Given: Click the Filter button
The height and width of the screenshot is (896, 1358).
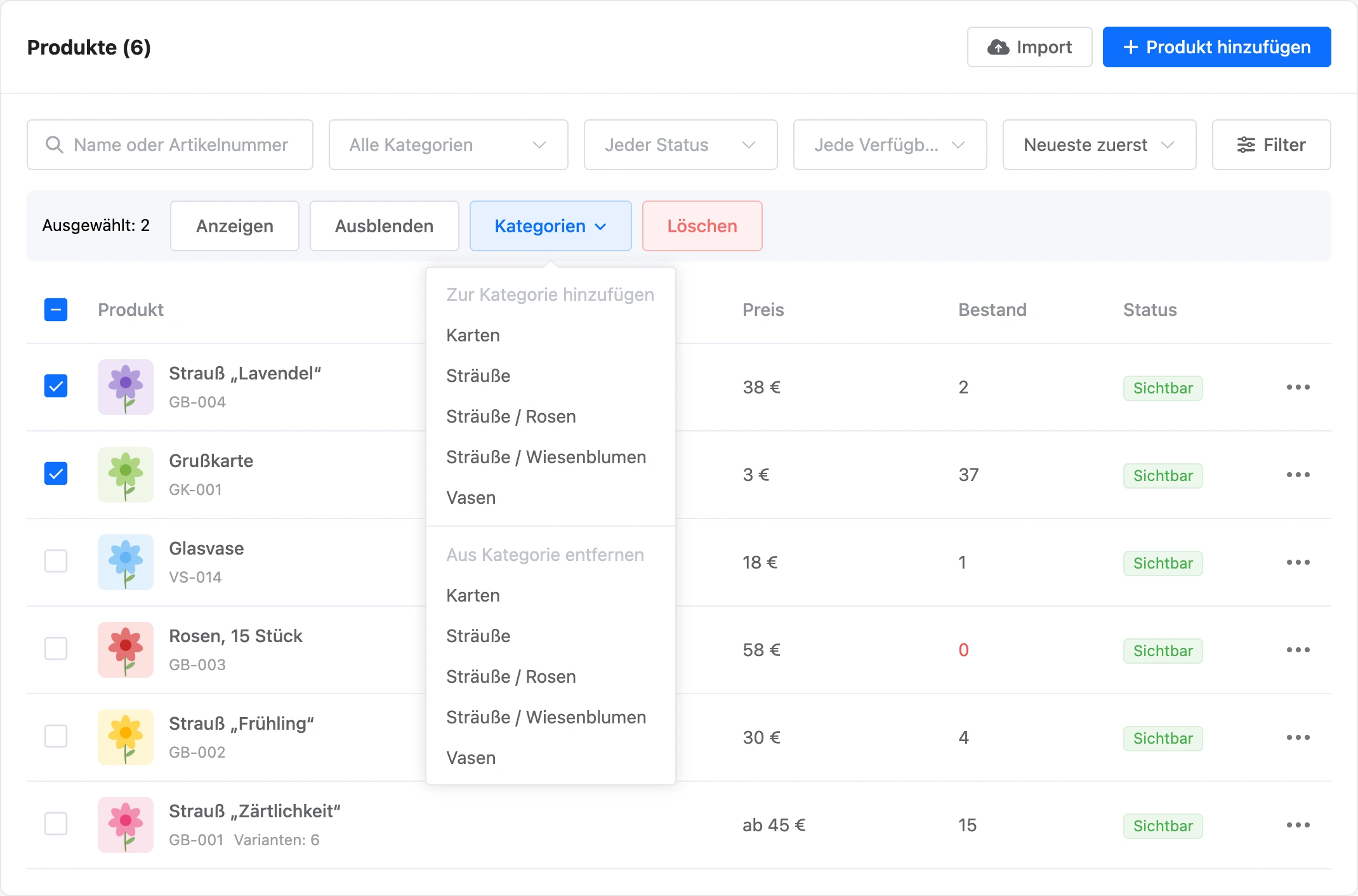Looking at the screenshot, I should [1272, 145].
